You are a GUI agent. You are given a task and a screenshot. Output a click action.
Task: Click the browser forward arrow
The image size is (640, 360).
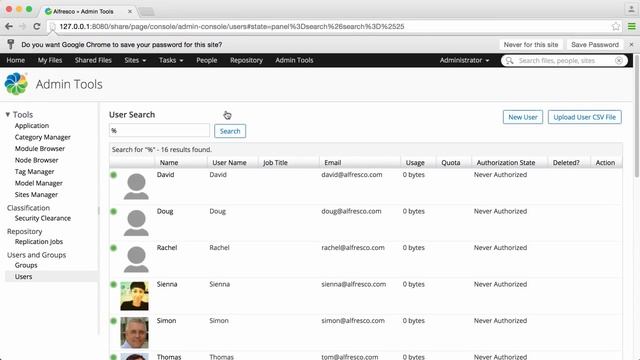click(x=22, y=27)
